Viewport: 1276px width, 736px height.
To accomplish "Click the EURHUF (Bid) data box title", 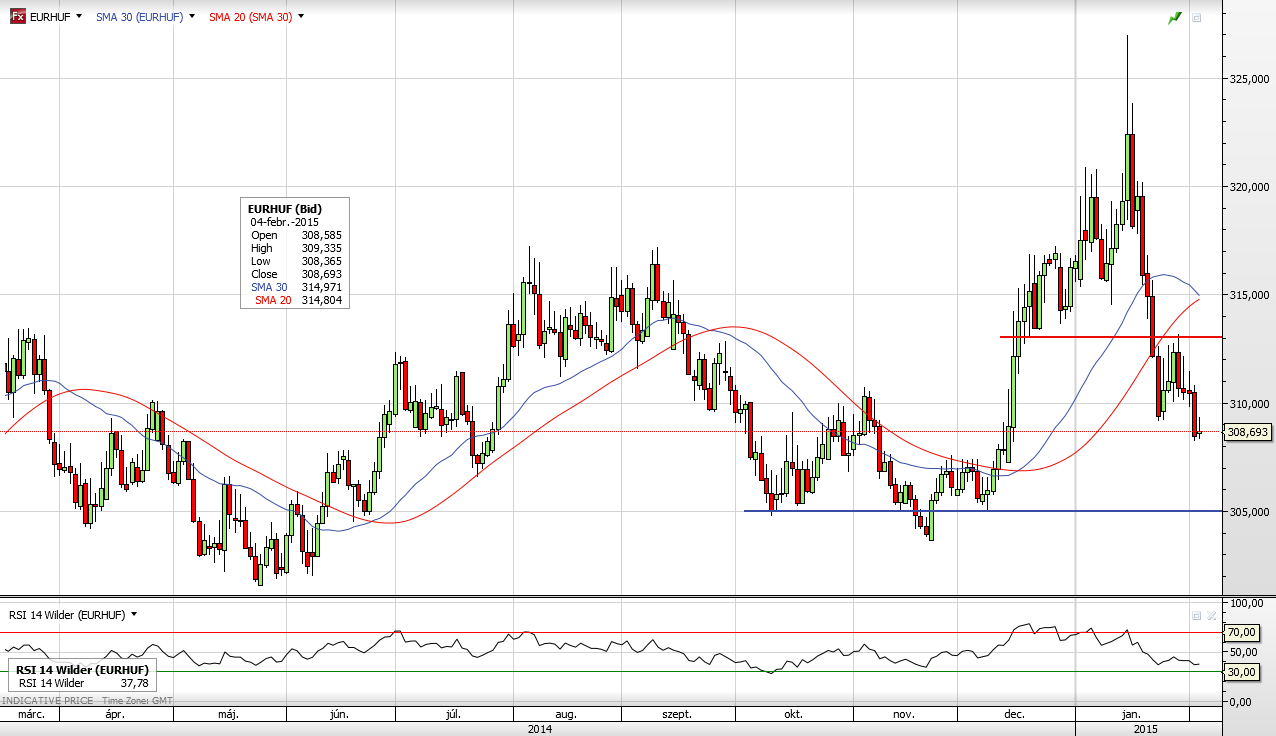I will click(x=285, y=209).
